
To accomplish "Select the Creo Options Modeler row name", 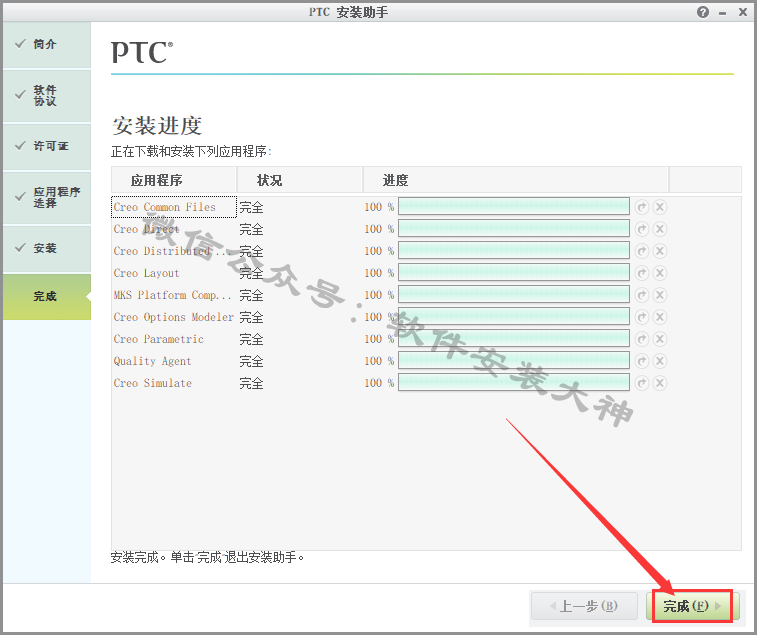I will [173, 317].
